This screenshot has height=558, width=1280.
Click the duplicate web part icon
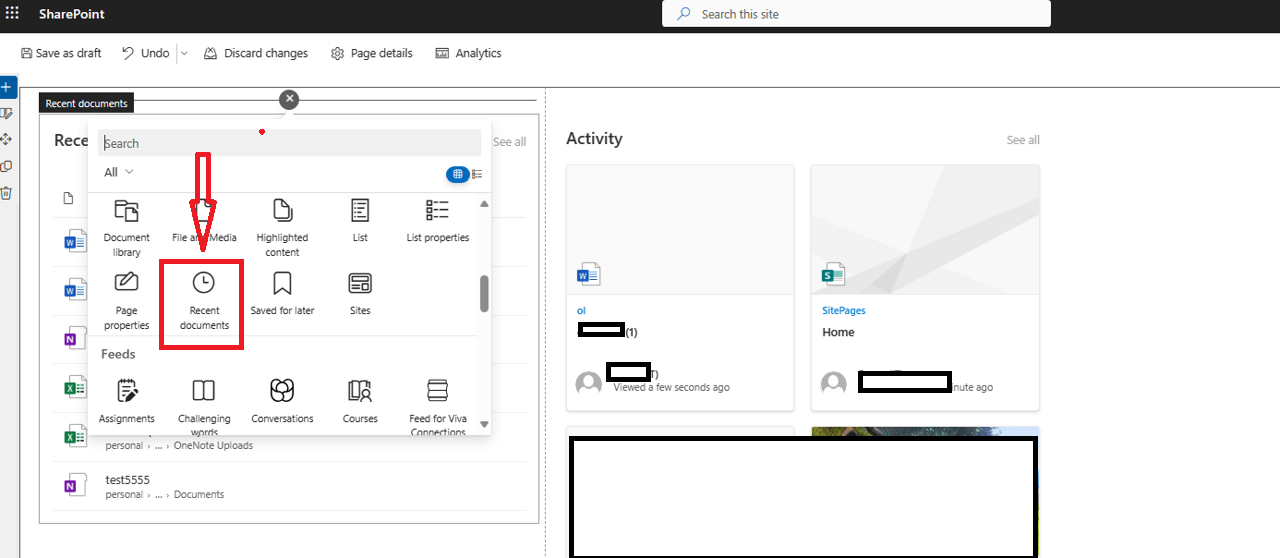point(6,166)
